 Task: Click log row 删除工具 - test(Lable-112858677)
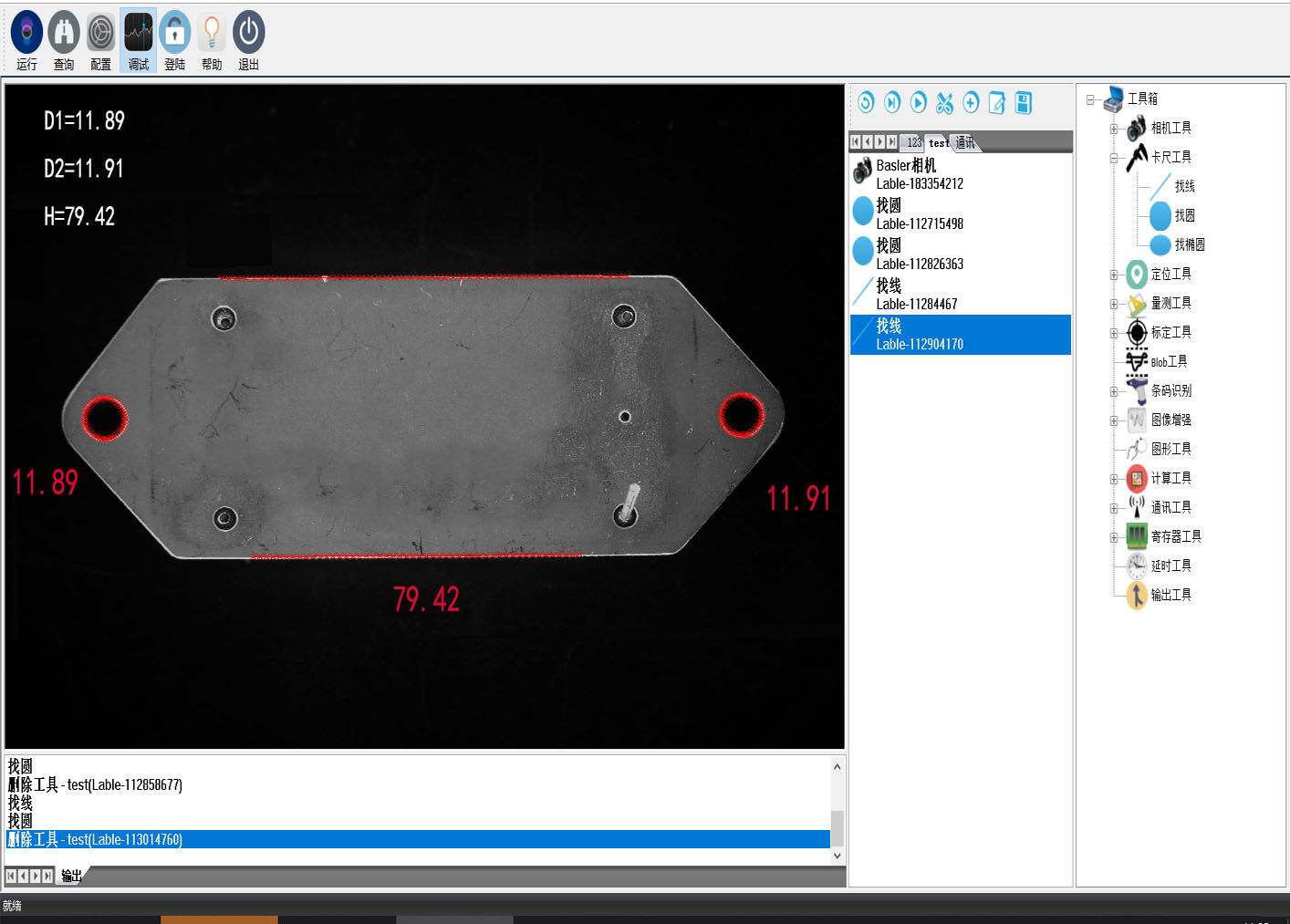tap(418, 784)
